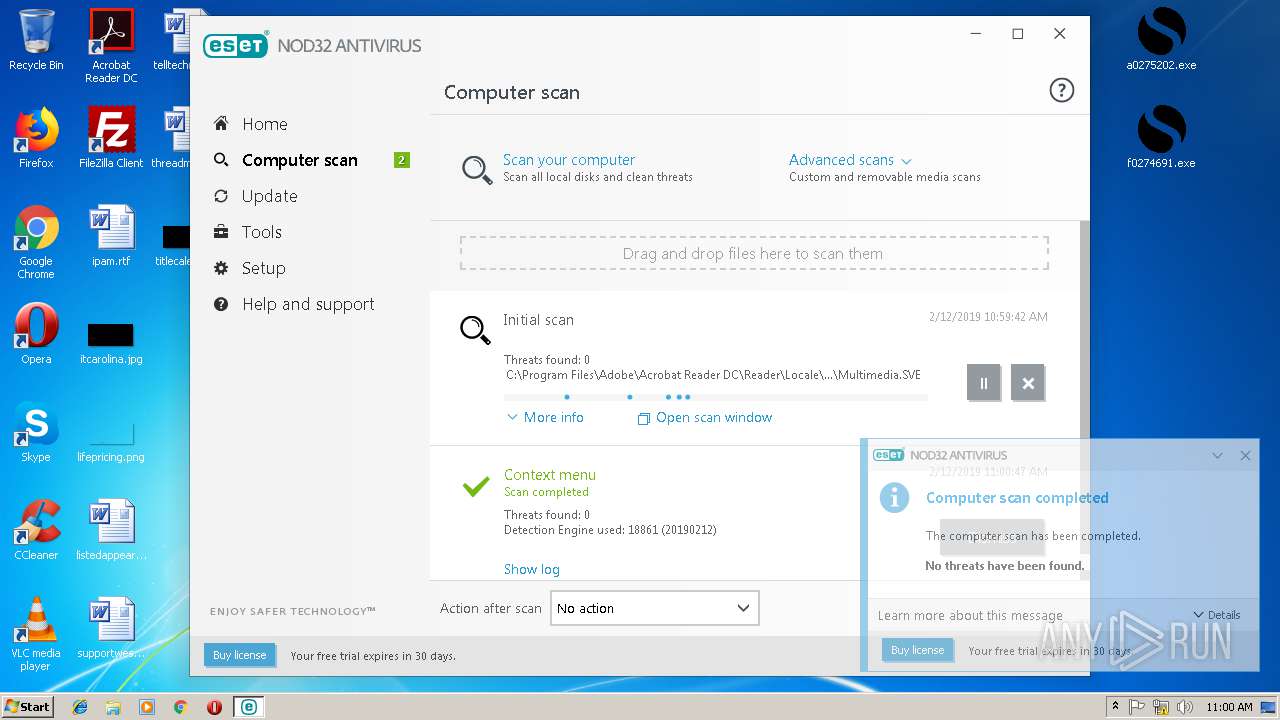
Task: Select itcarolina.jpg desktop file
Action: click(x=111, y=343)
